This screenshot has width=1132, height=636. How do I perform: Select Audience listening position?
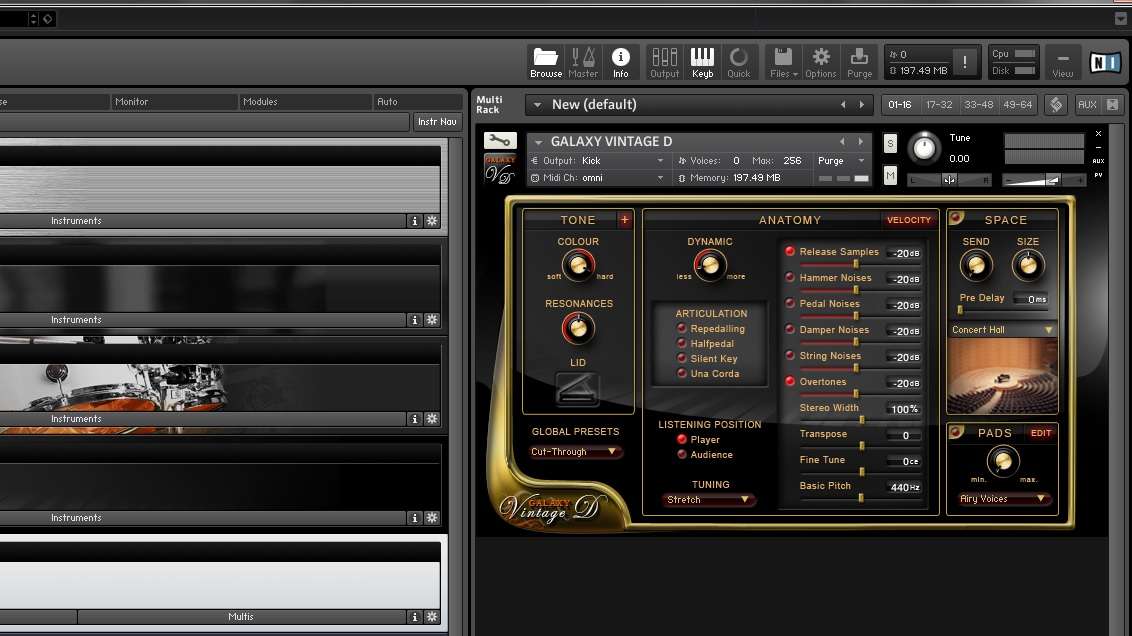[x=683, y=455]
